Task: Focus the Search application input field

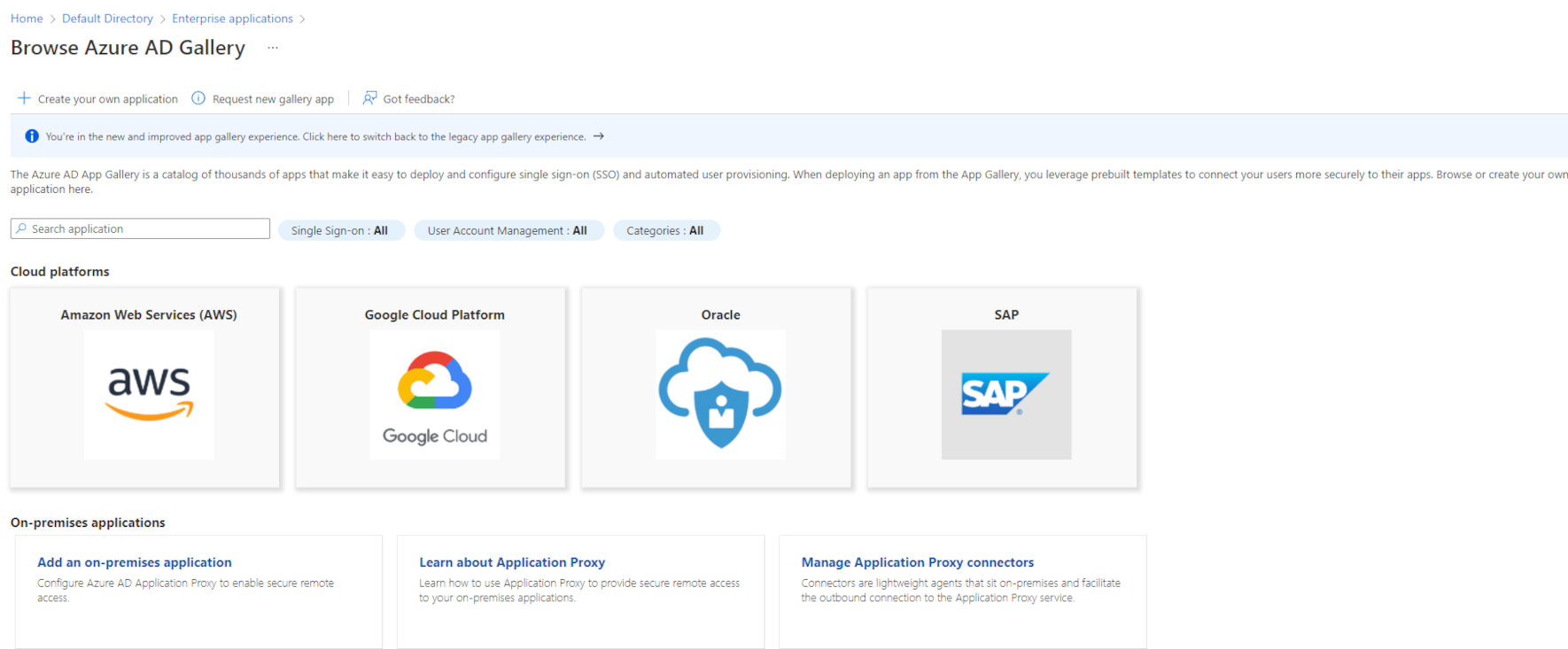Action: [146, 228]
